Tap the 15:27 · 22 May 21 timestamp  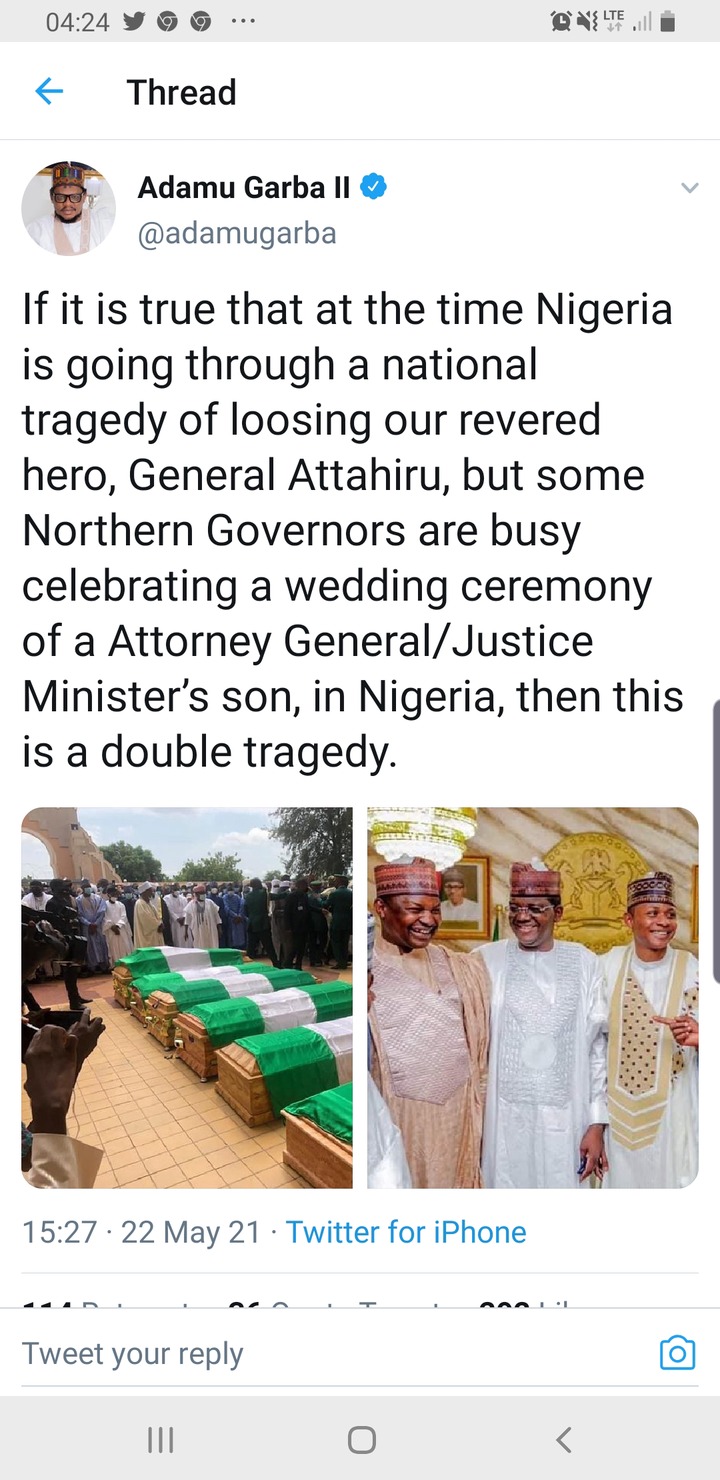point(141,1232)
